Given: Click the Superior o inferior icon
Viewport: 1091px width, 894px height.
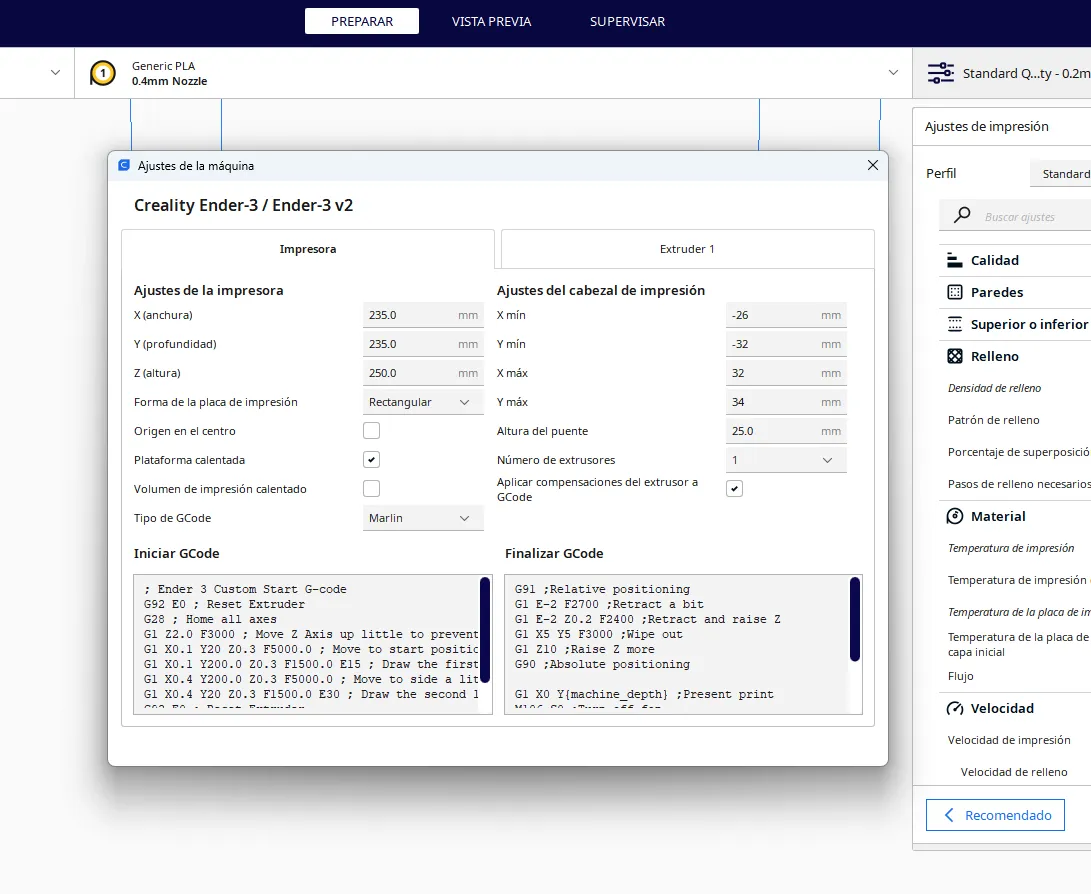Looking at the screenshot, I should [x=955, y=324].
